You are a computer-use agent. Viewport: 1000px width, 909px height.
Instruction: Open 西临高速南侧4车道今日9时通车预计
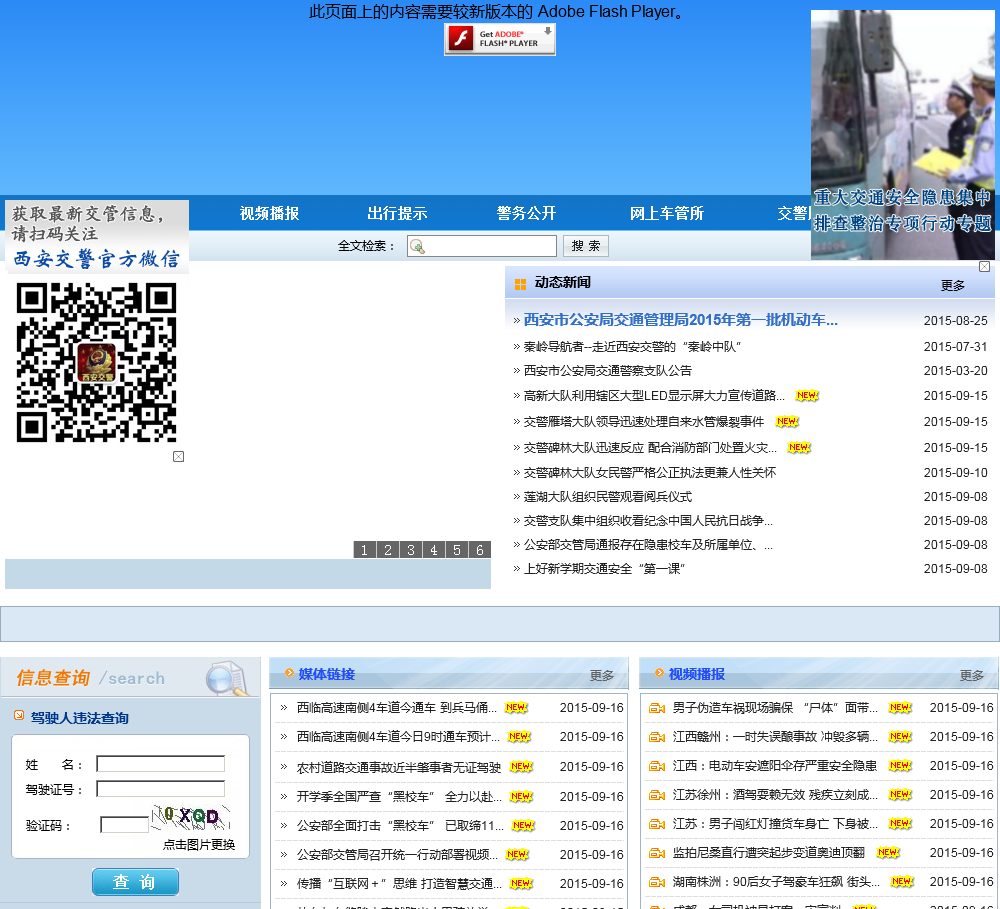(x=398, y=737)
